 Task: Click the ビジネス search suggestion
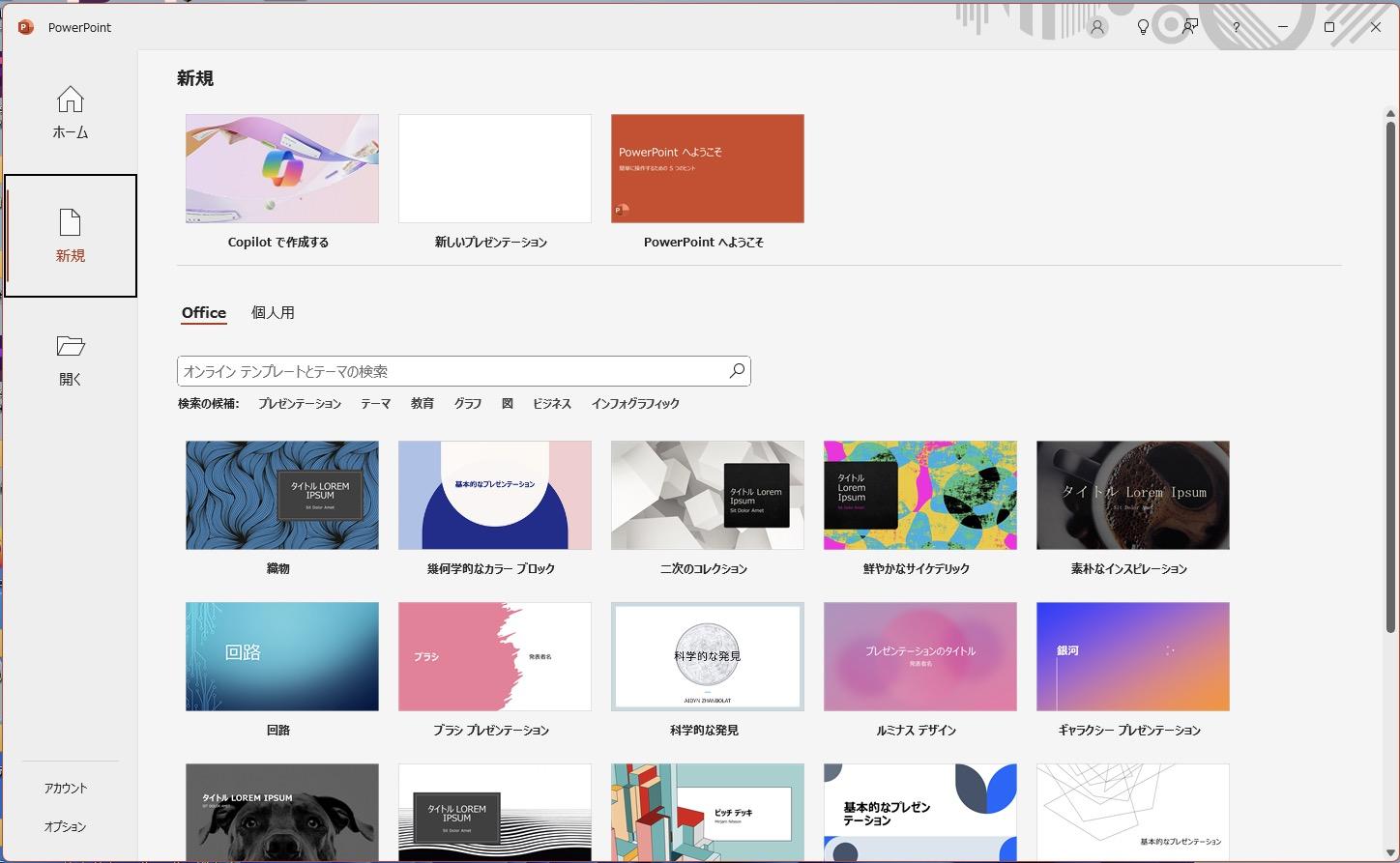click(552, 404)
